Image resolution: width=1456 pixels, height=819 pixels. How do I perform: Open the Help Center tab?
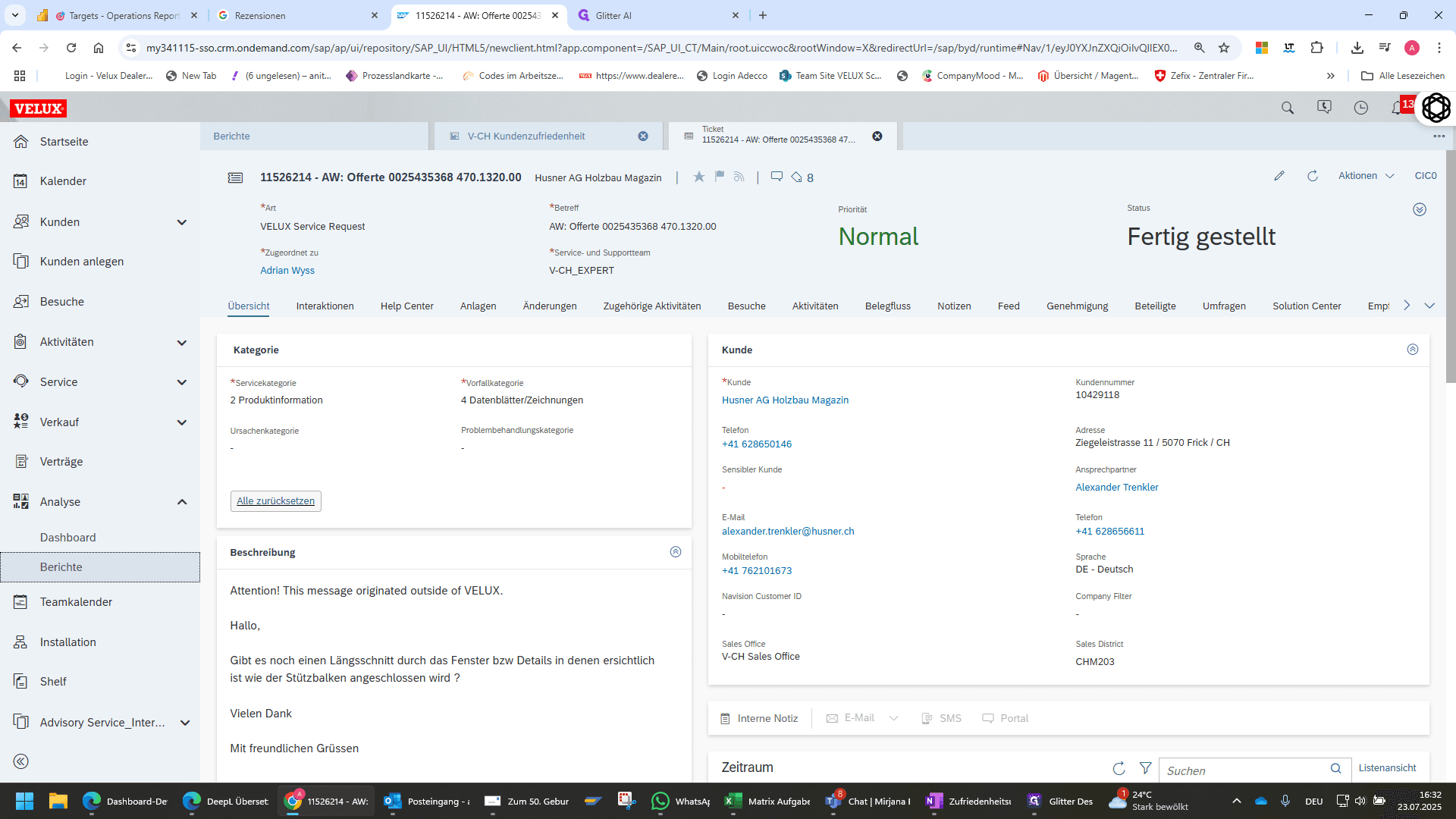coord(407,306)
